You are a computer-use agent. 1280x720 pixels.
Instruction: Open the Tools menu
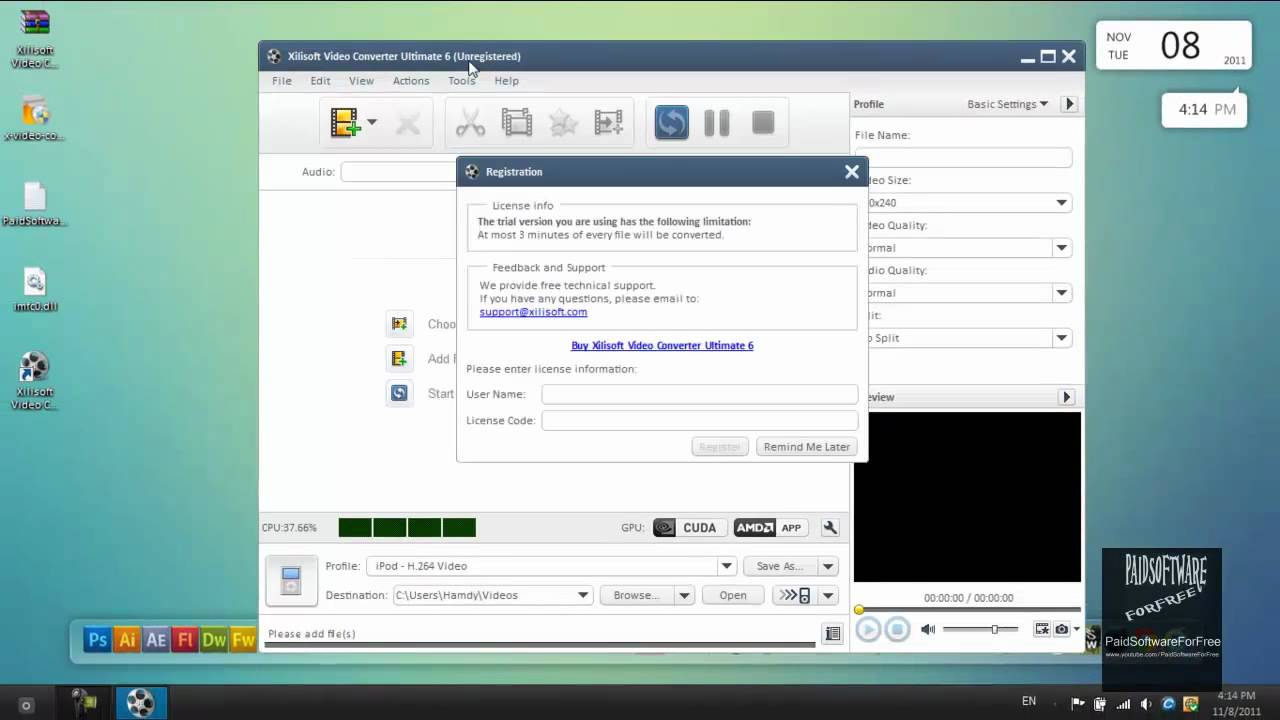click(462, 81)
